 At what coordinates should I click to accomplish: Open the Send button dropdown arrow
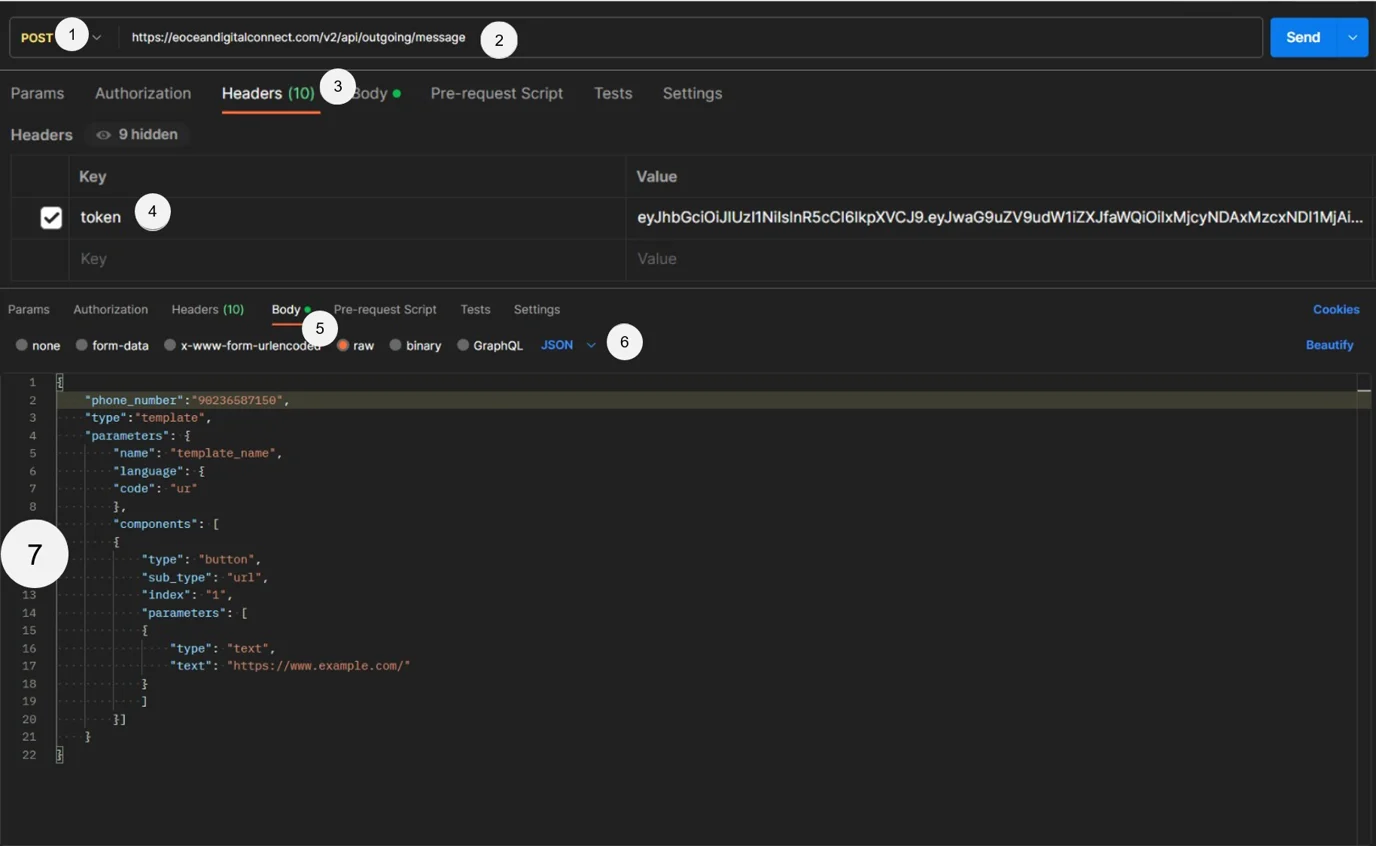pos(1352,37)
